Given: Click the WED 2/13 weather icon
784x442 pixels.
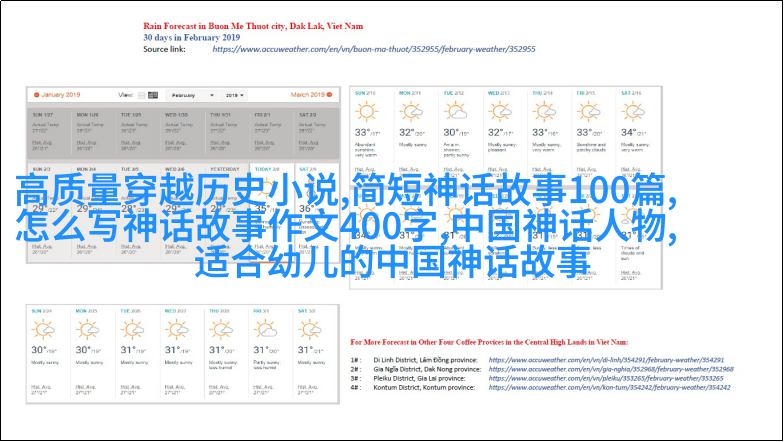Looking at the screenshot, I should (500, 112).
